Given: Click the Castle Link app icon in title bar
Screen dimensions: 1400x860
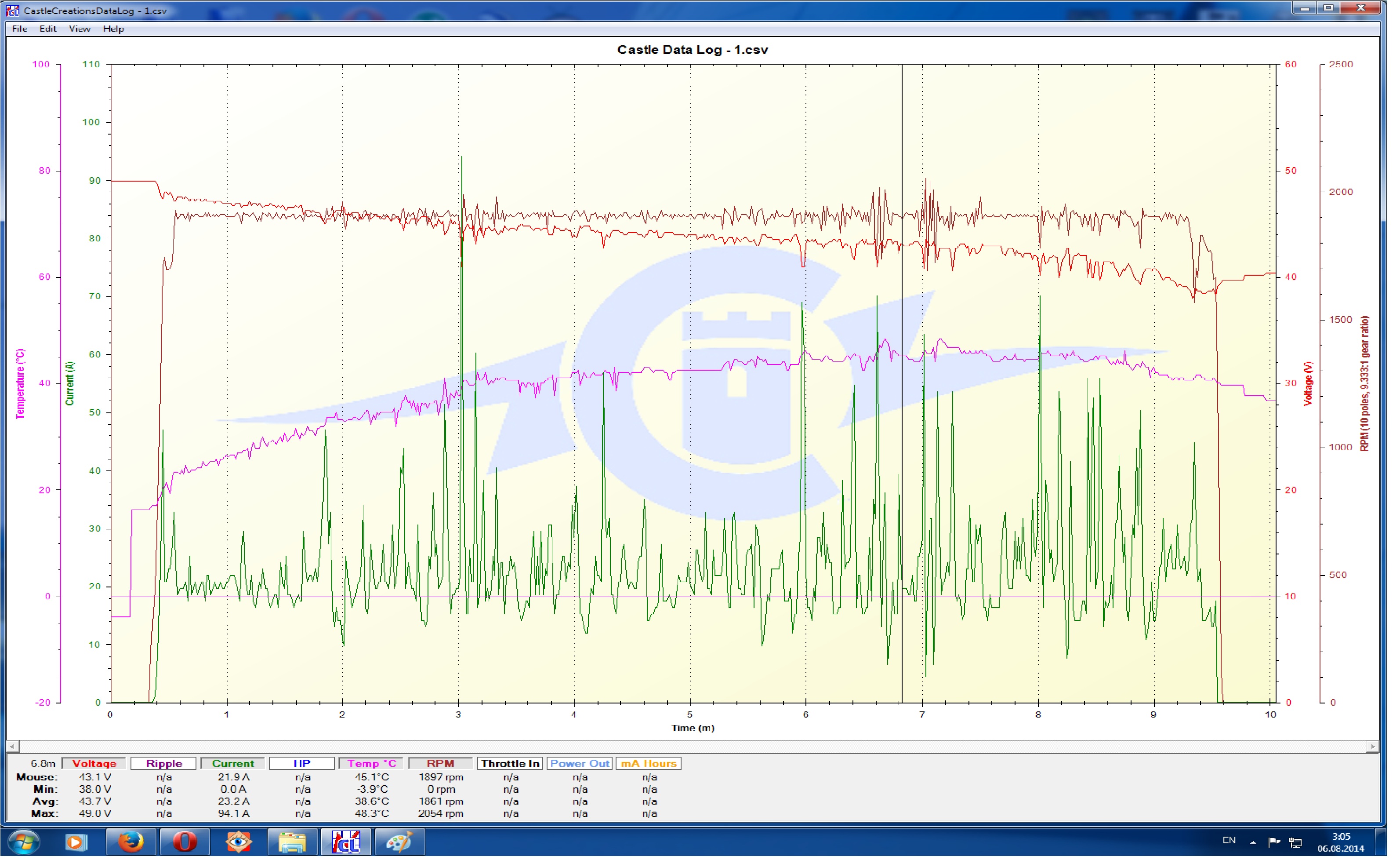Looking at the screenshot, I should [x=12, y=10].
